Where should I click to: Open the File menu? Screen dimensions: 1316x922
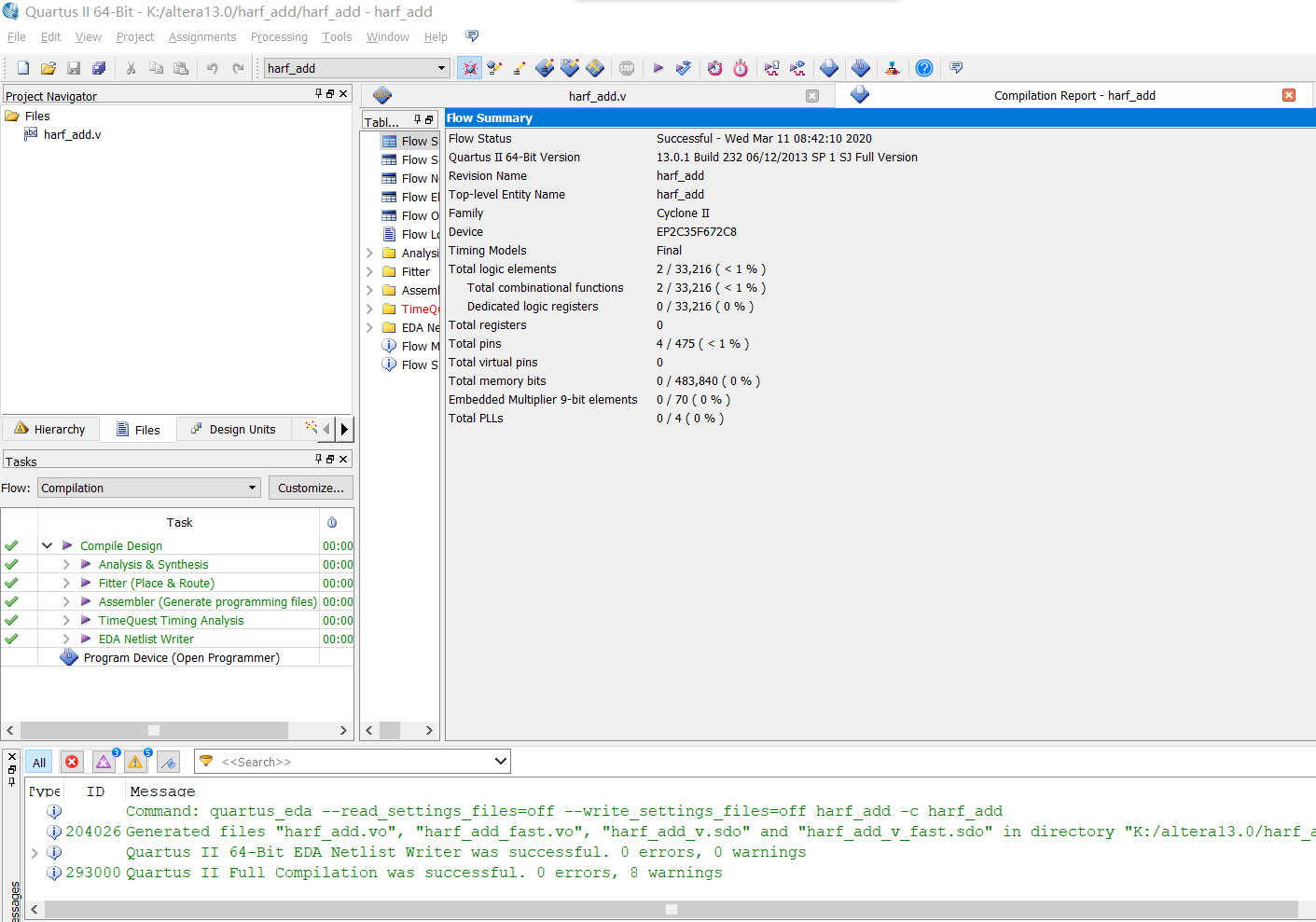pos(17,37)
